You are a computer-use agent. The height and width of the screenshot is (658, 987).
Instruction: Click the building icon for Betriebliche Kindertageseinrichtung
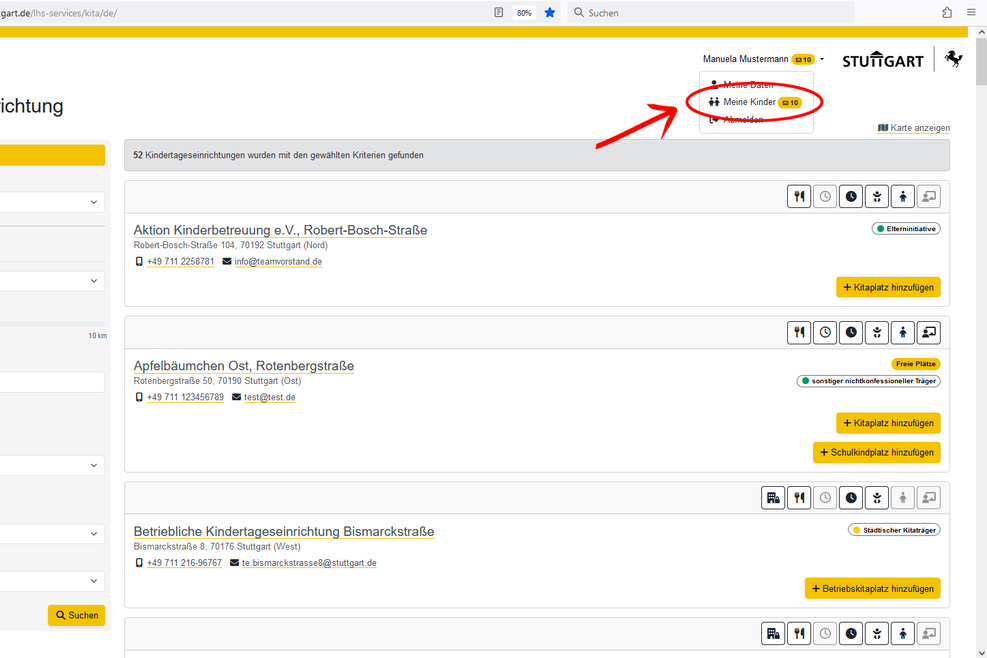coord(773,497)
